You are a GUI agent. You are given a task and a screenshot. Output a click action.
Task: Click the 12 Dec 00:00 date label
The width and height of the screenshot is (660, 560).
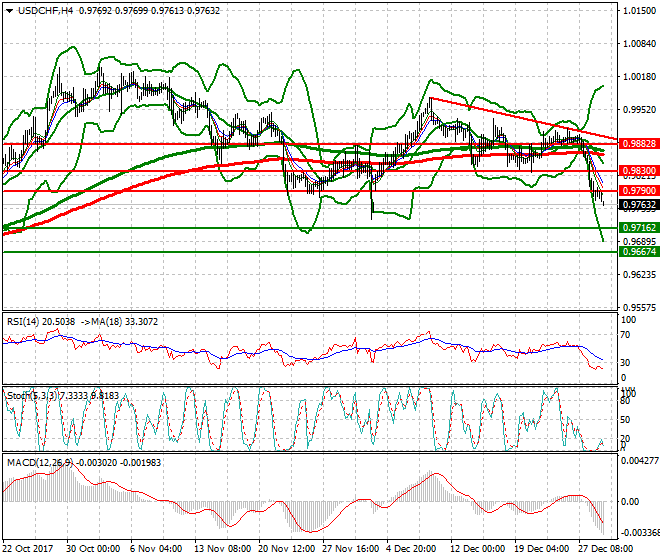tap(478, 549)
